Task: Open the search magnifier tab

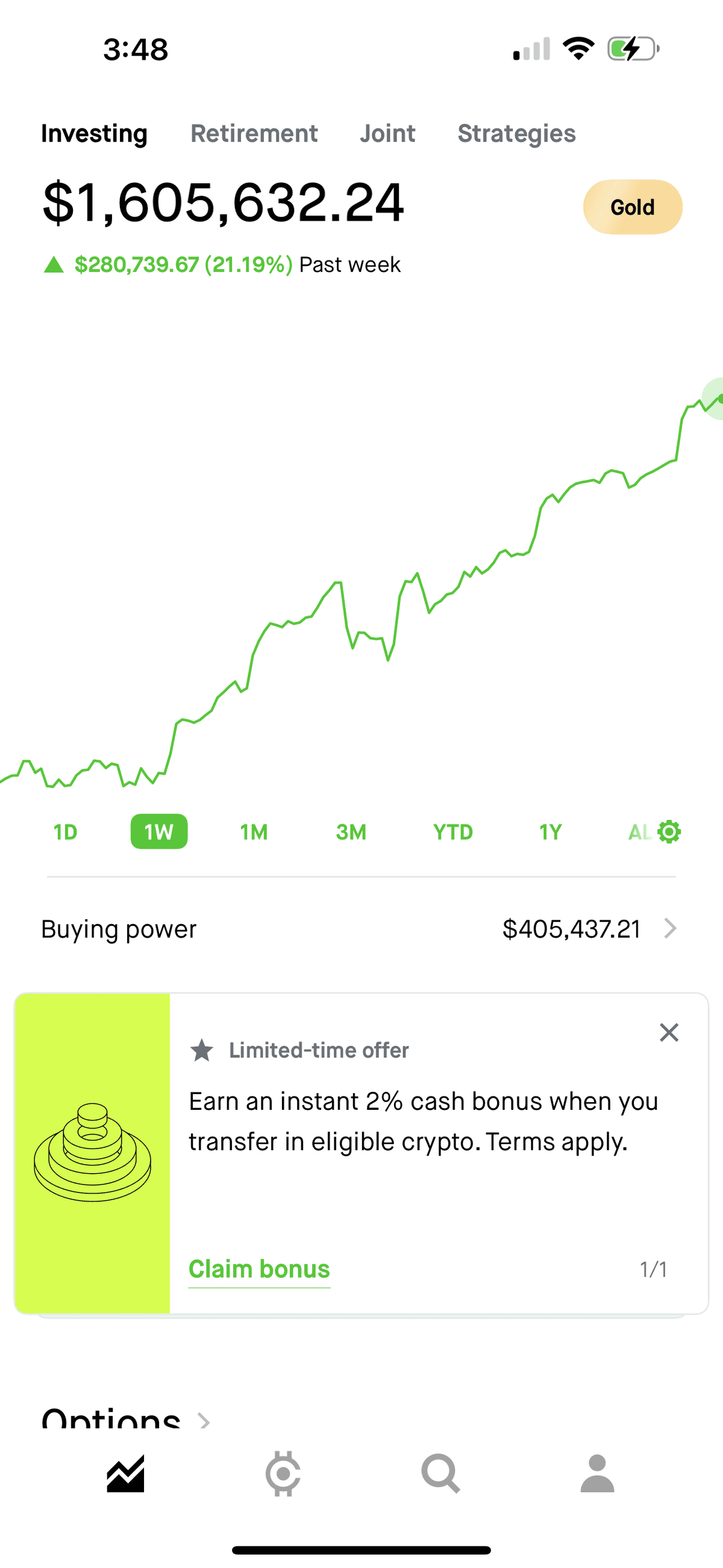Action: pyautogui.click(x=440, y=1473)
